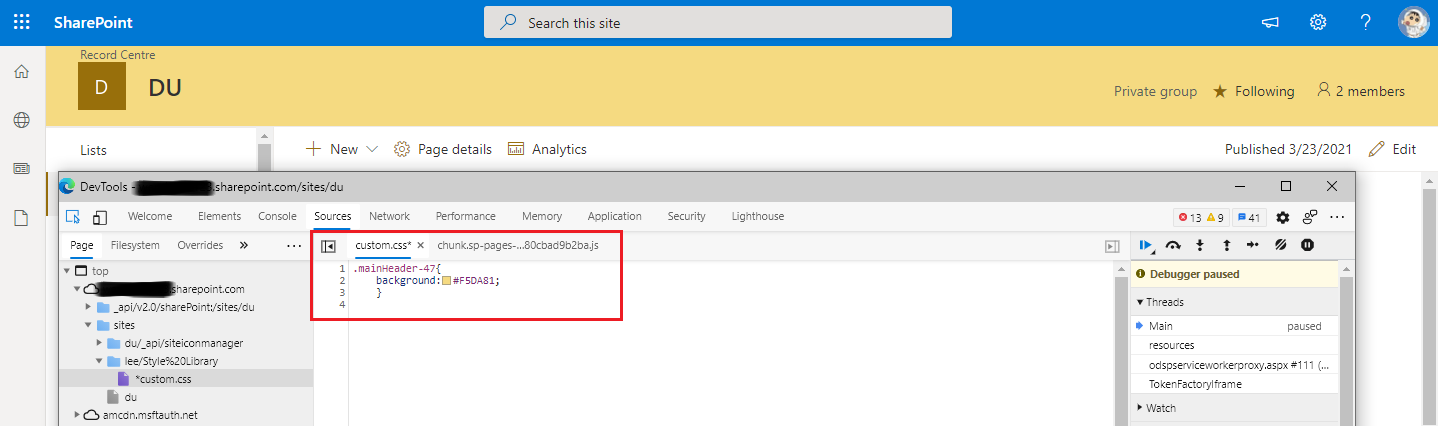Toggle pause on exceptions
Viewport: 1438px width, 426px height.
point(1307,245)
